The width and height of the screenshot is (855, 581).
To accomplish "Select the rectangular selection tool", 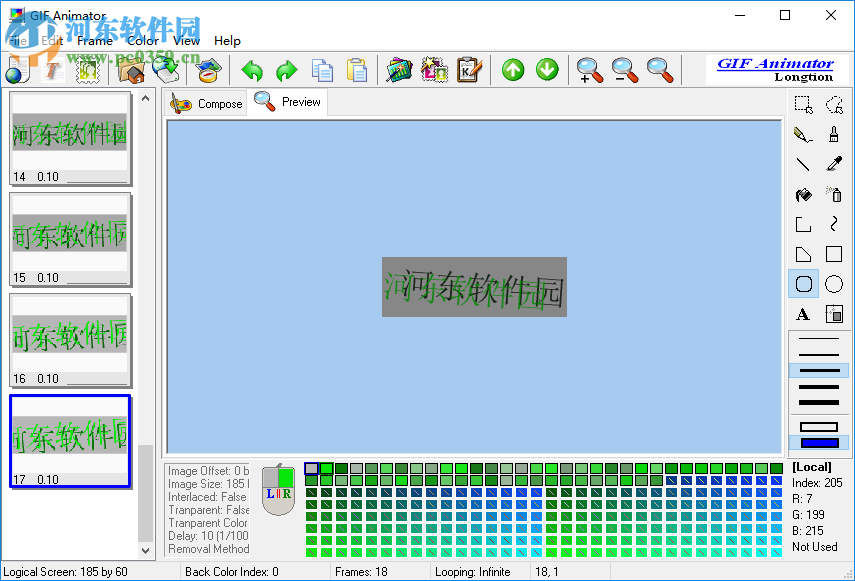I will (x=802, y=104).
